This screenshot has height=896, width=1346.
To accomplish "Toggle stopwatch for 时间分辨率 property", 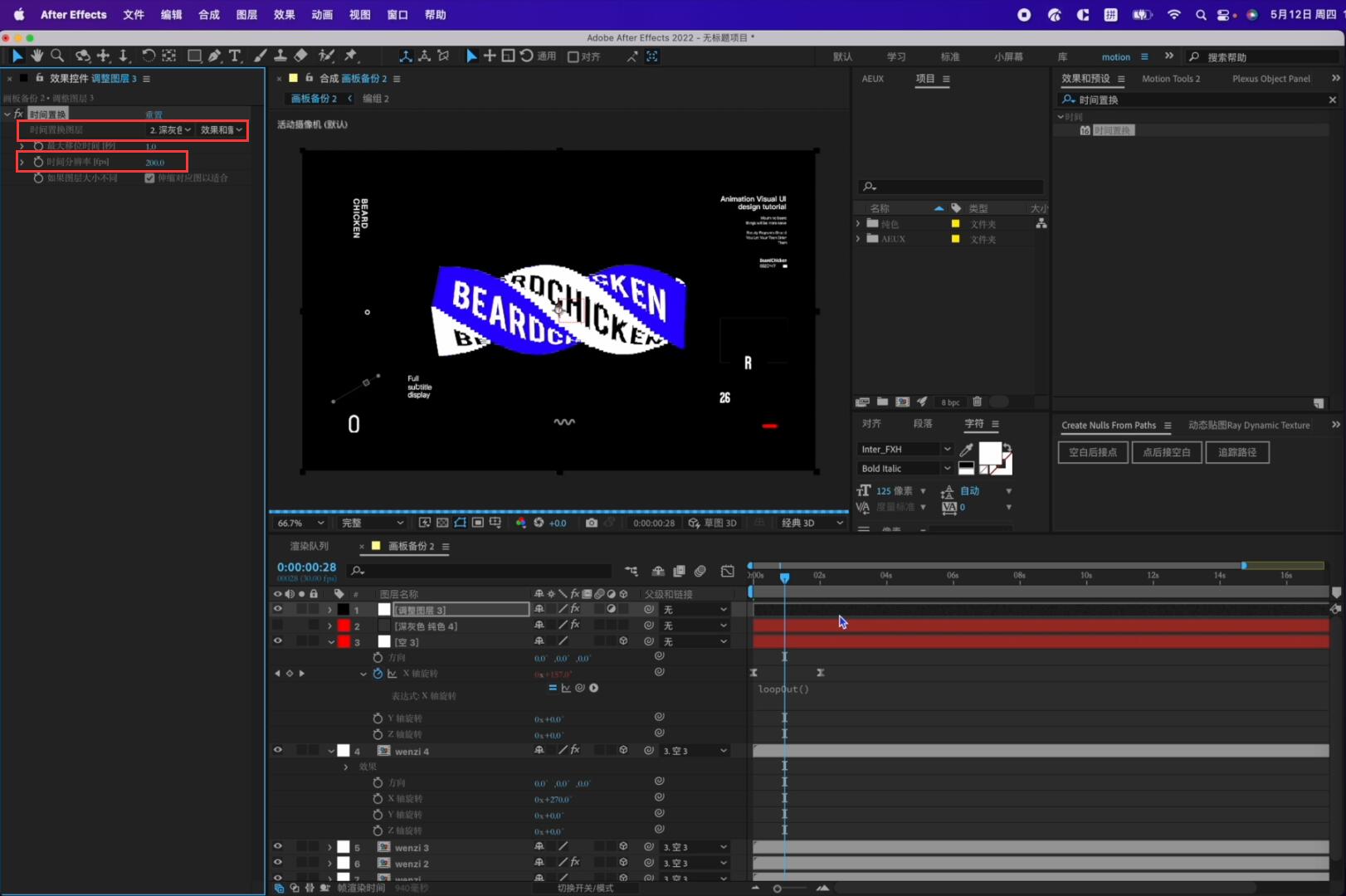I will 38,162.
